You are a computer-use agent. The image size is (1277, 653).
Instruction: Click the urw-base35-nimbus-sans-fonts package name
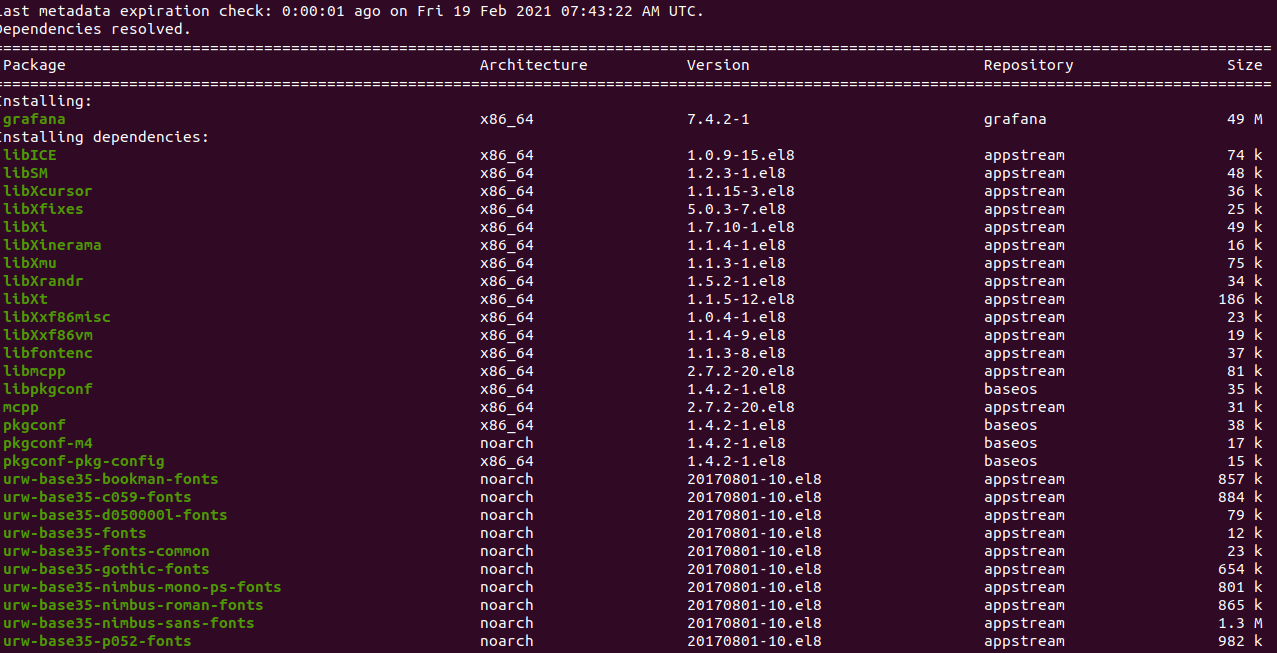(128, 623)
